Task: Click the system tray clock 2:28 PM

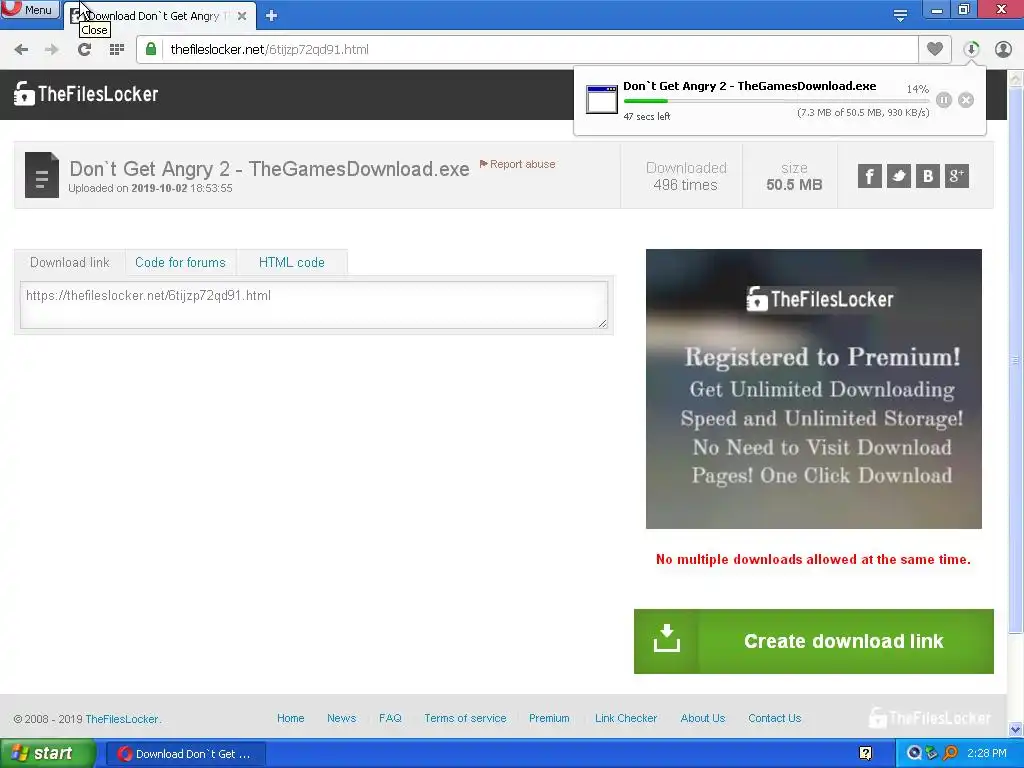Action: 987,754
